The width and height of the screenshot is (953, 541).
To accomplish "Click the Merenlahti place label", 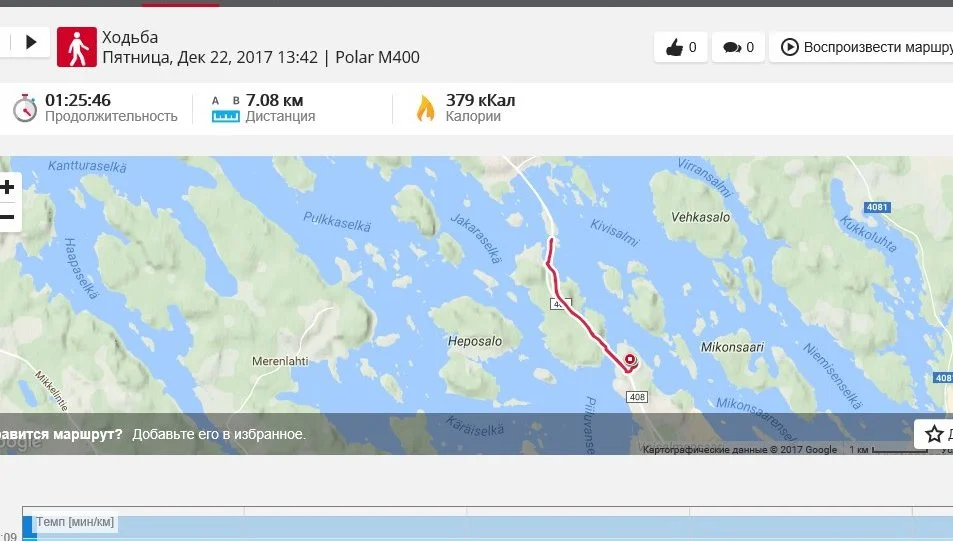I will pyautogui.click(x=280, y=361).
